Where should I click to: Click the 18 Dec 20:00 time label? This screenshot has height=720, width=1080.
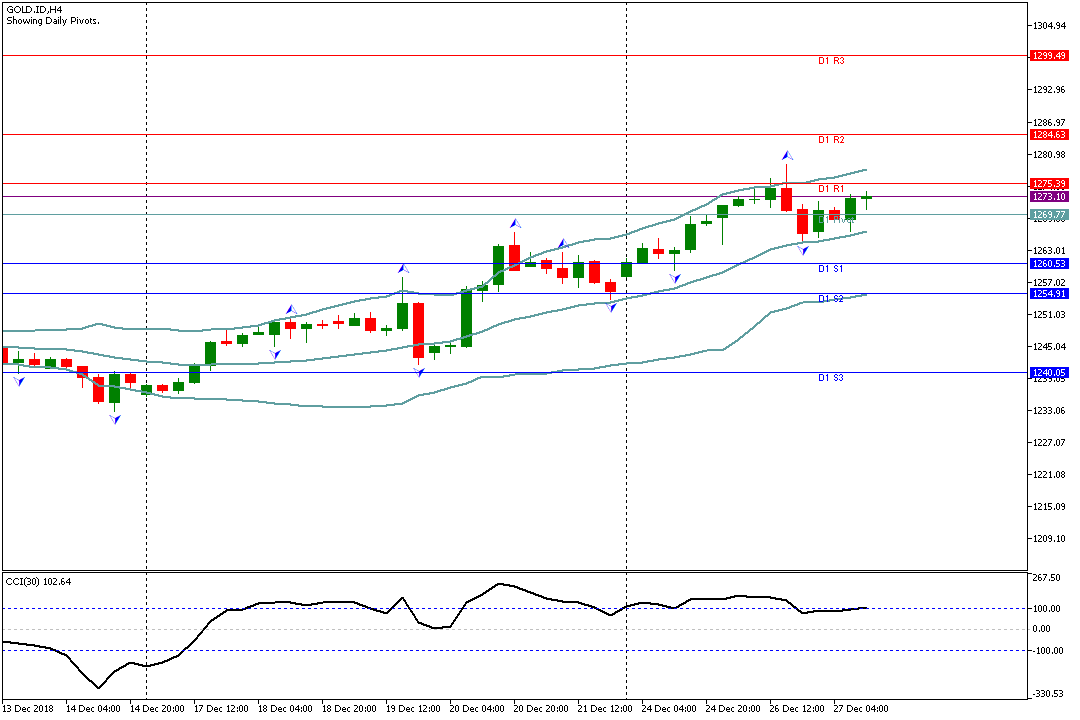pyautogui.click(x=349, y=709)
